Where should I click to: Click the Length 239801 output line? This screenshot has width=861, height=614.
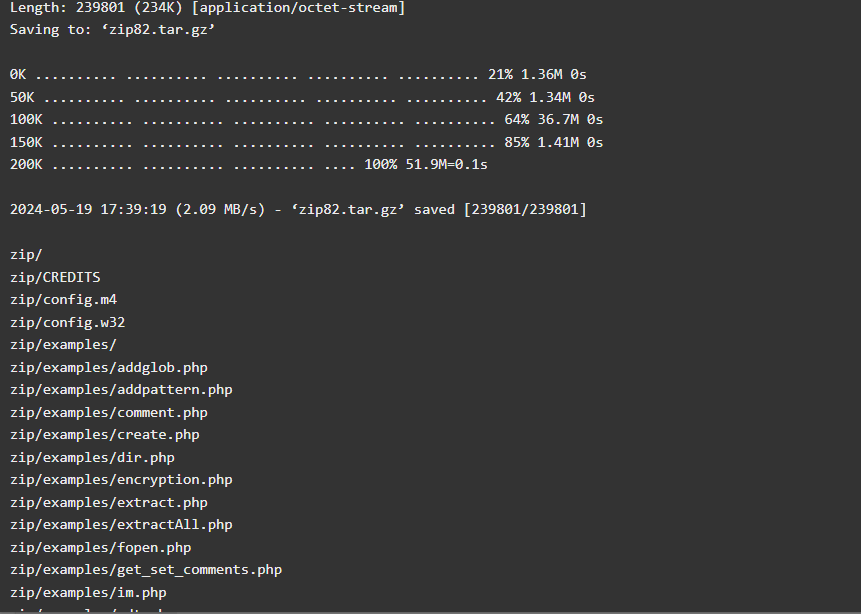[x=208, y=8]
